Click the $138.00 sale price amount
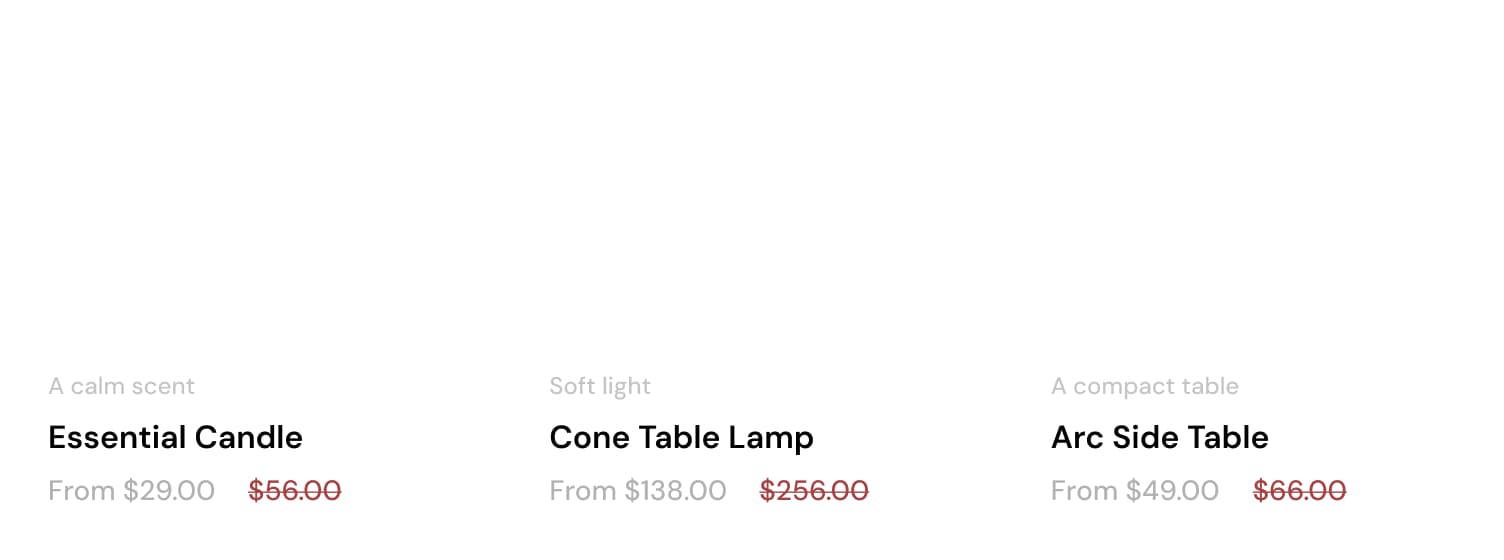Viewport: 1504px width, 560px height. pyautogui.click(x=676, y=491)
